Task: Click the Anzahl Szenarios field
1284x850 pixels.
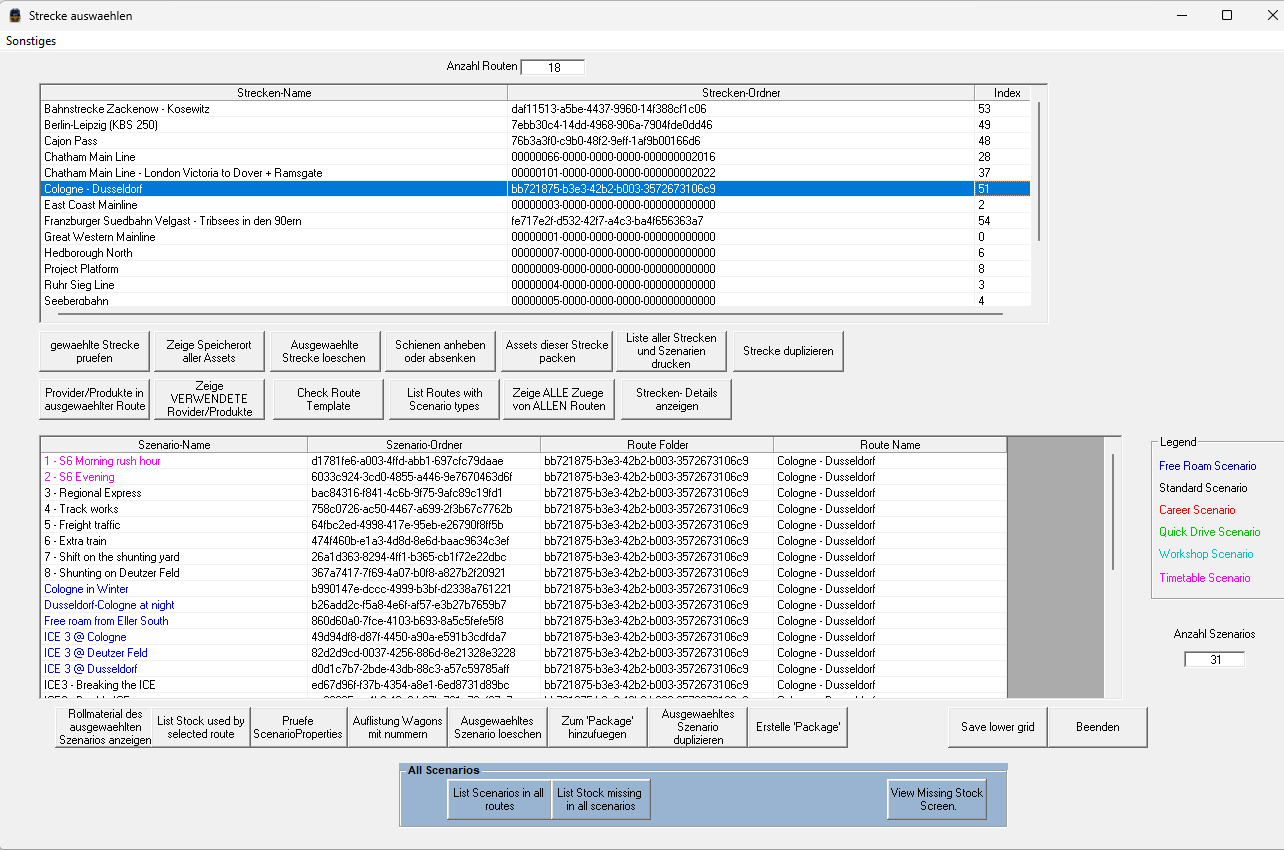Action: (x=1215, y=659)
